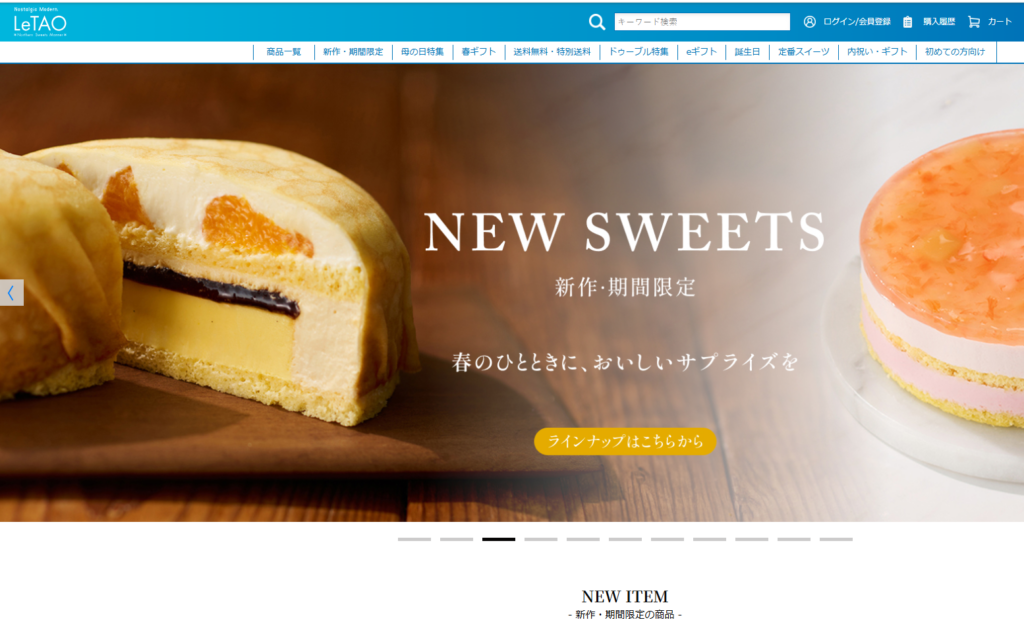Click the ログイン/会員登録 link
The height and width of the screenshot is (628, 1024).
[x=857, y=22]
